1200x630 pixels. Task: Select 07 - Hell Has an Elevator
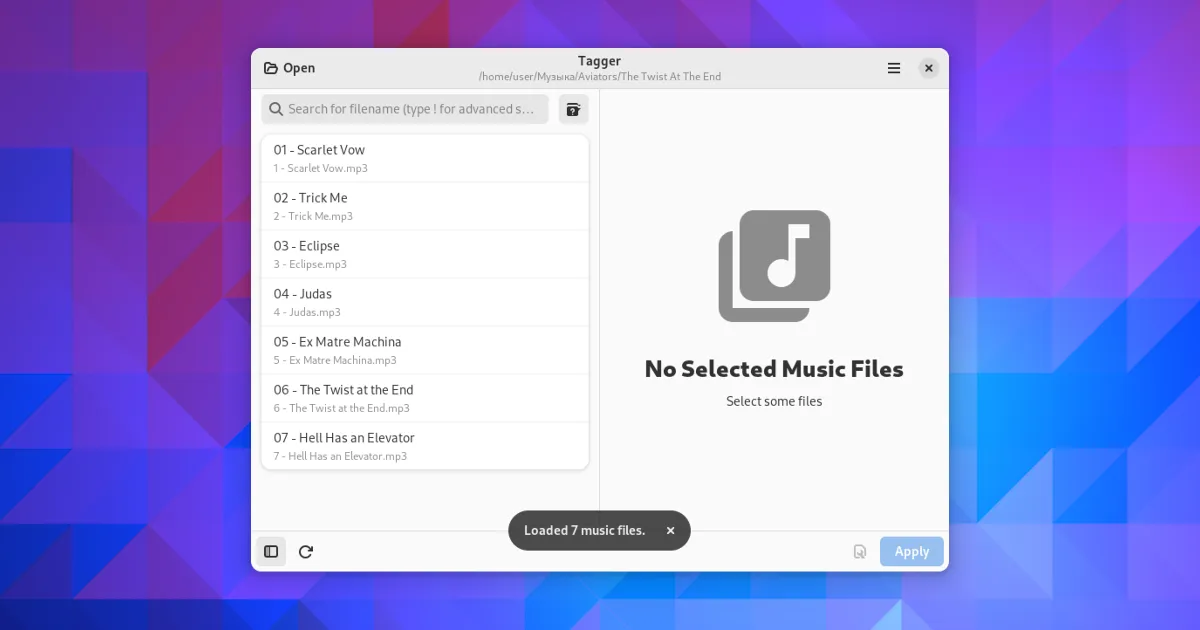(425, 446)
